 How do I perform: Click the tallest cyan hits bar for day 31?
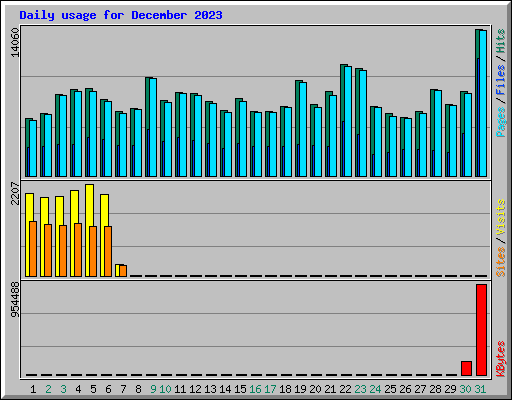(x=483, y=103)
